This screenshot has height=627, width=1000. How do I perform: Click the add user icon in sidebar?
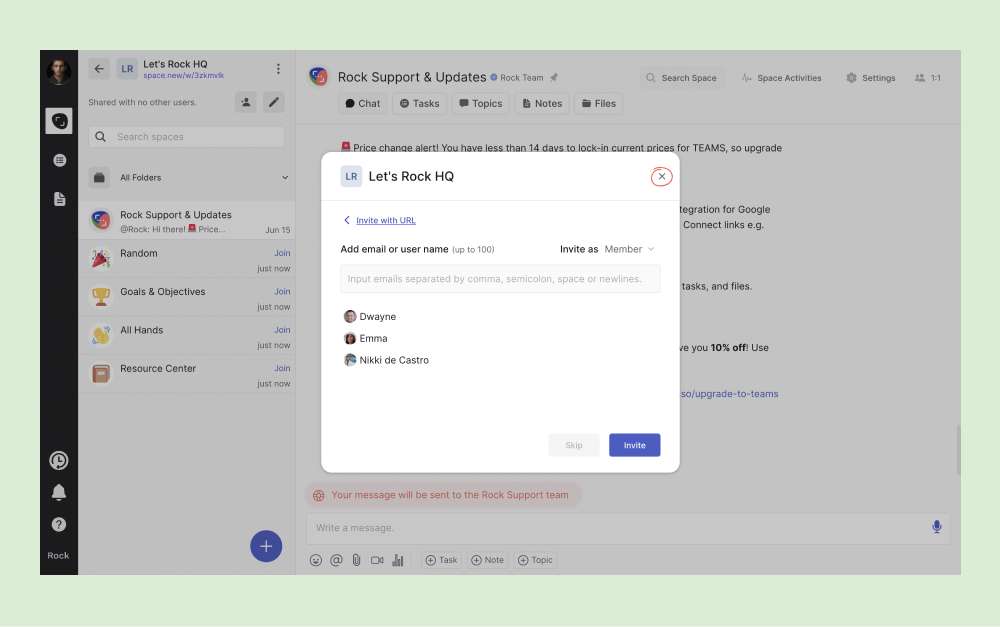(246, 102)
